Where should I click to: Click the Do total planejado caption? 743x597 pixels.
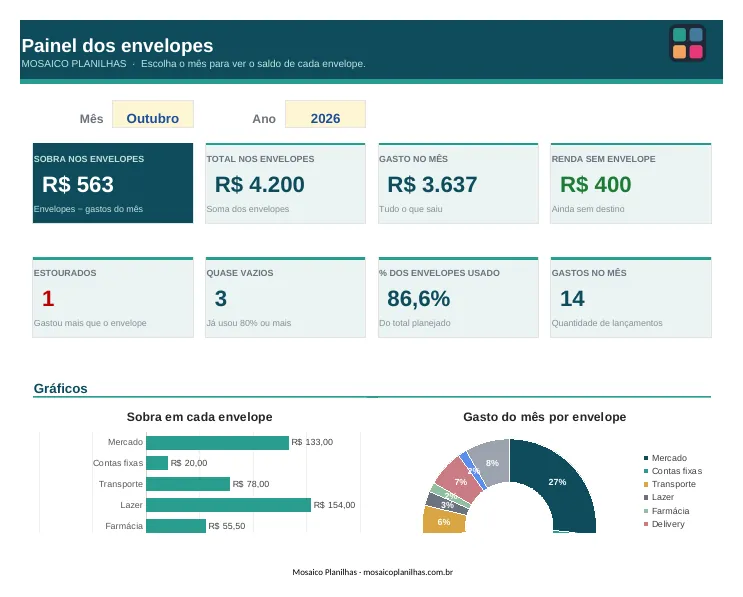(x=415, y=323)
